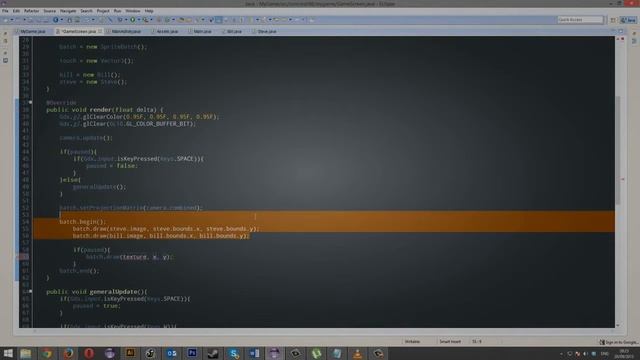
Task: Open the Edit menu
Action: [x=16, y=11]
